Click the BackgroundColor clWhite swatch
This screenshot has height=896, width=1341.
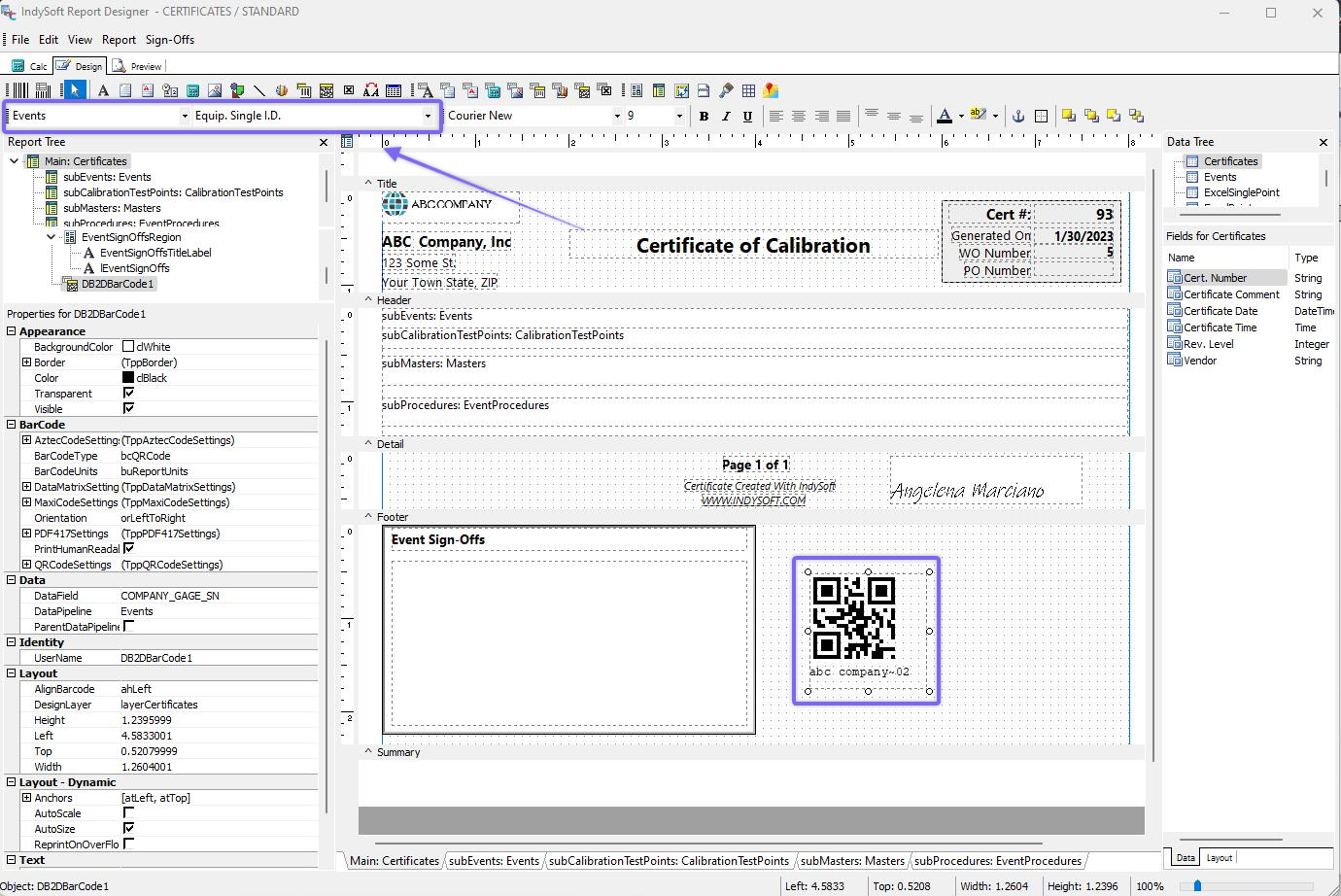pos(128,347)
